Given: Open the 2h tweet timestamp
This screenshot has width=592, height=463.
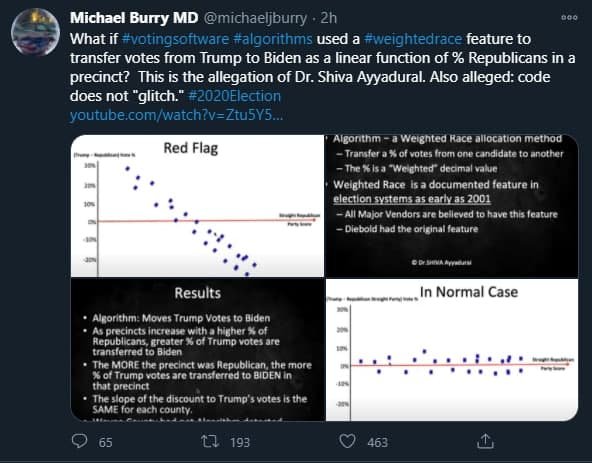Looking at the screenshot, I should click(x=328, y=18).
